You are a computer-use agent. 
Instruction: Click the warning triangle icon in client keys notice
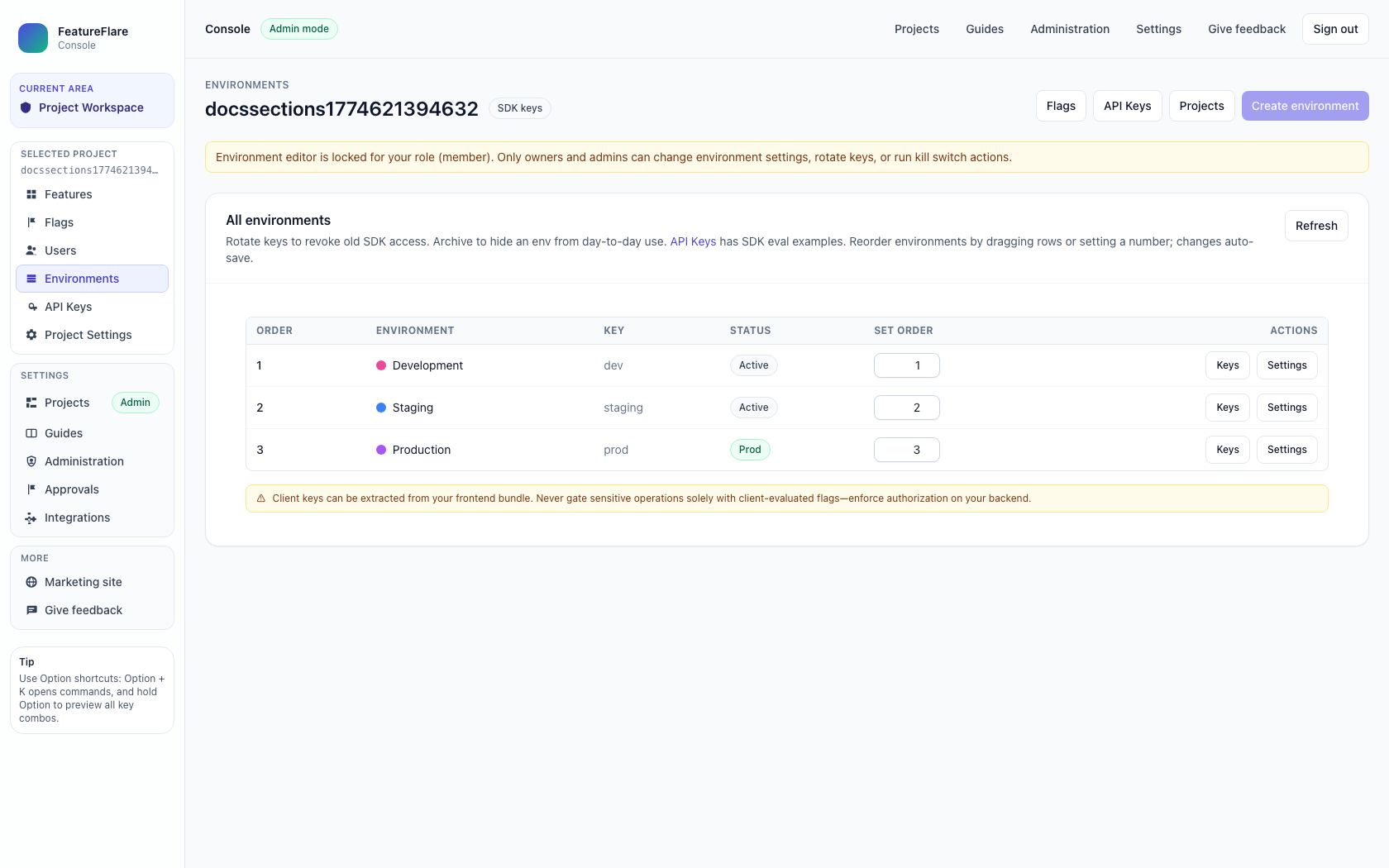pos(261,498)
